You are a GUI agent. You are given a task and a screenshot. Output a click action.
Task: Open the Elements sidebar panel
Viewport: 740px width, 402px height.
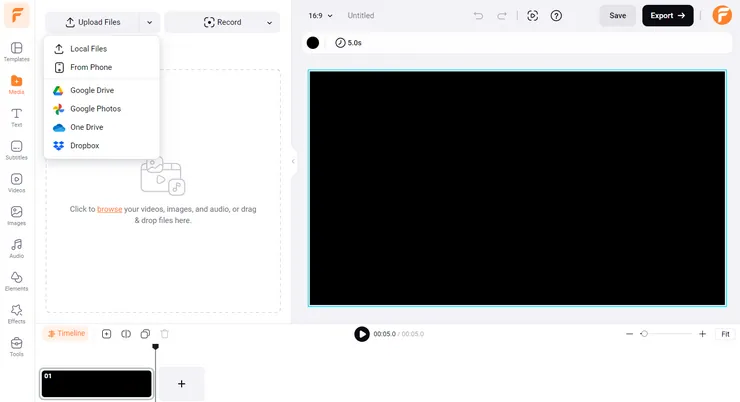coord(16,280)
